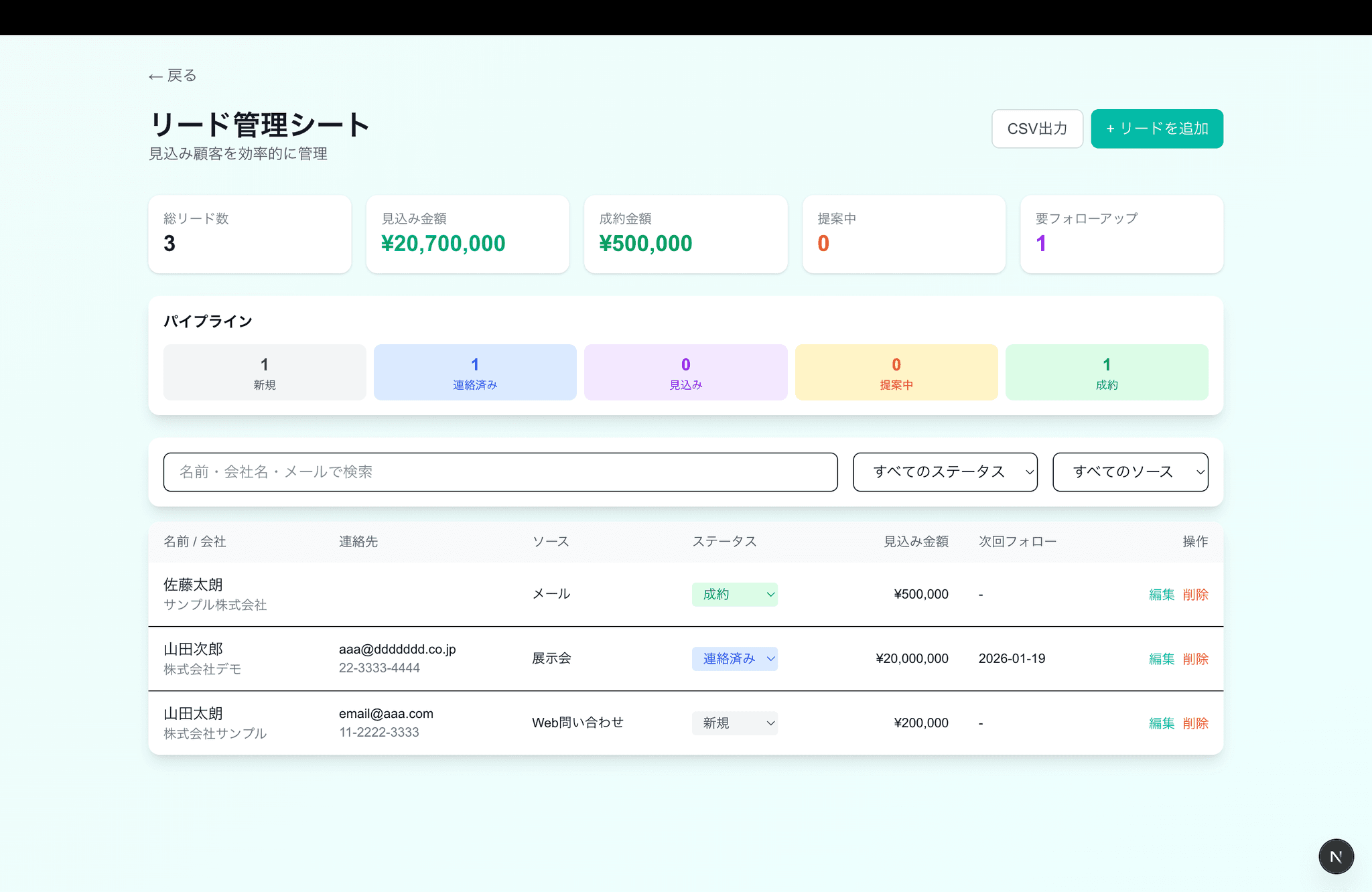The image size is (1372, 892).
Task: Select the 提案中 pipeline stage
Action: (896, 372)
